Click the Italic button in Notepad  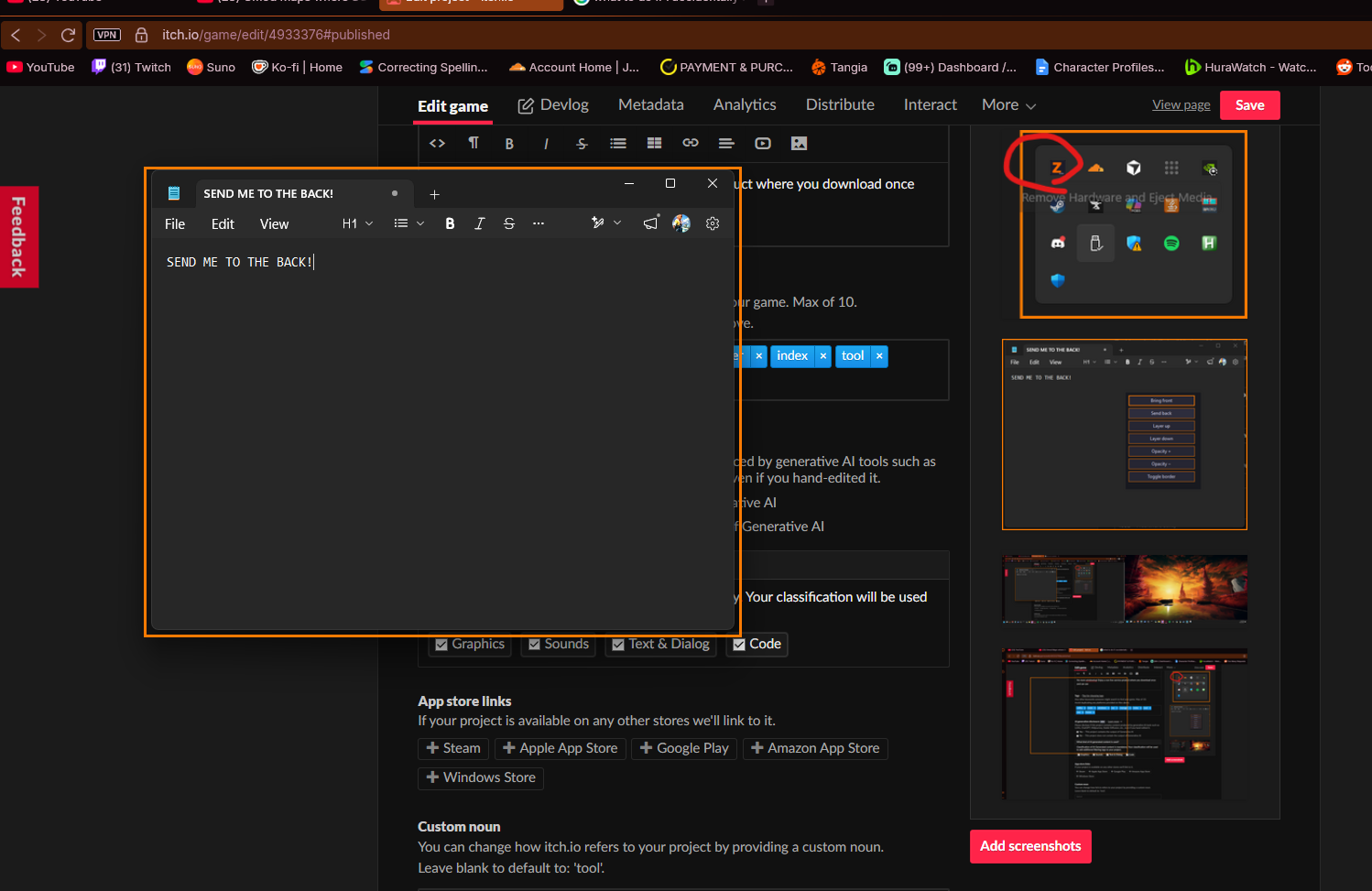479,223
